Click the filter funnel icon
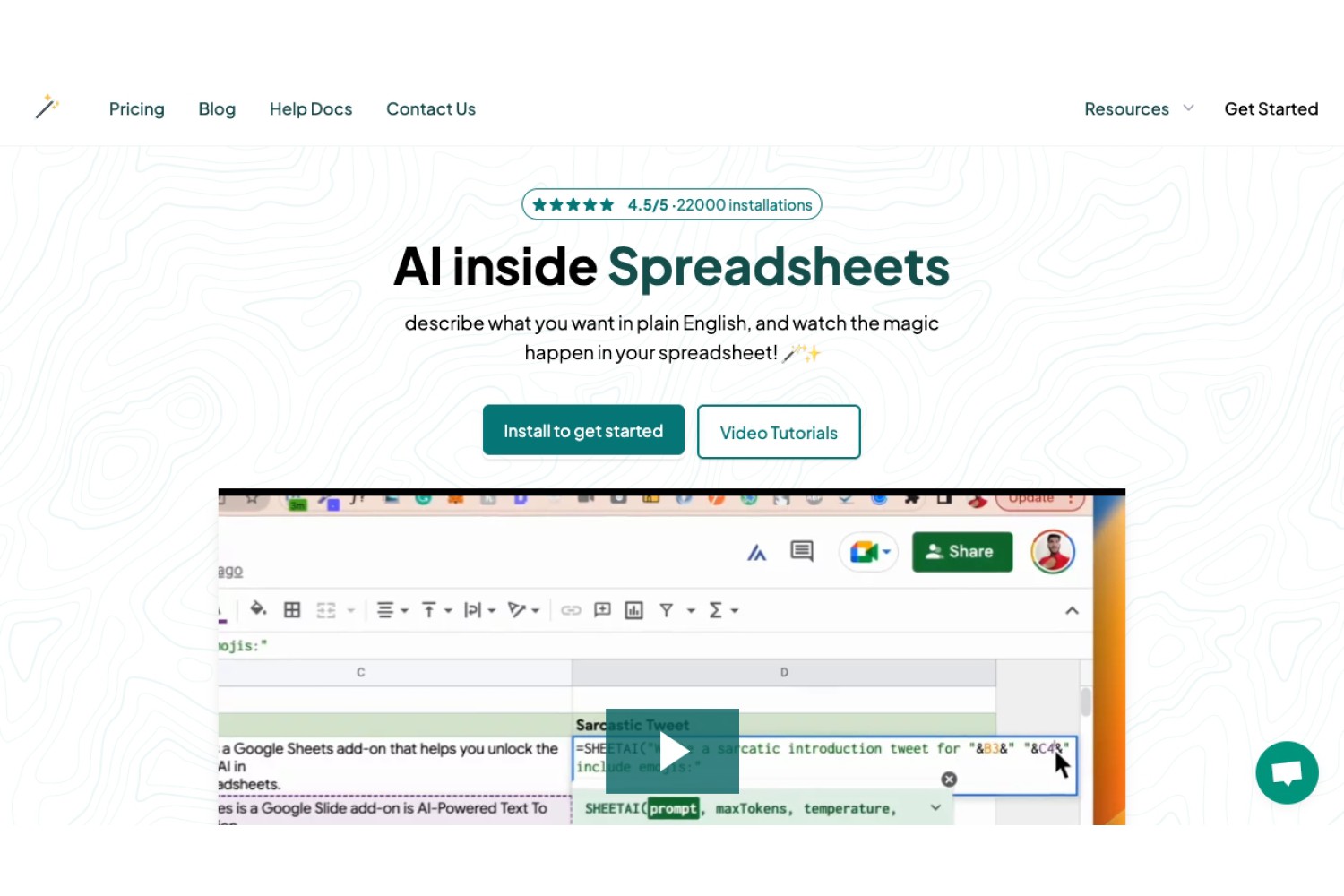The width and height of the screenshot is (1344, 896). [667, 610]
